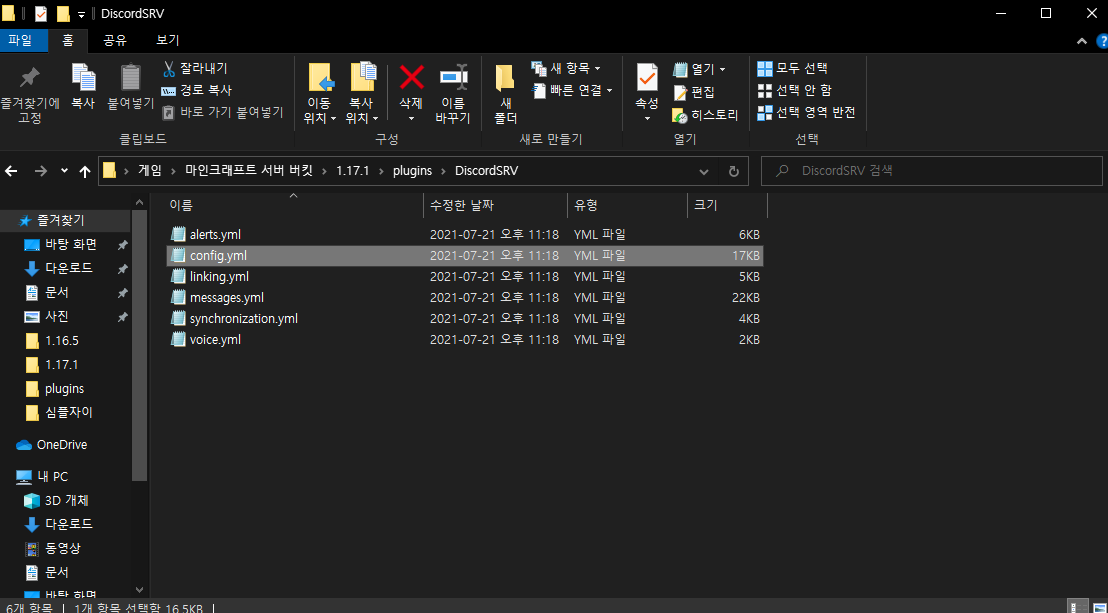Open 3D 개체 under 내 PC
Image resolution: width=1108 pixels, height=613 pixels.
[x=66, y=501]
